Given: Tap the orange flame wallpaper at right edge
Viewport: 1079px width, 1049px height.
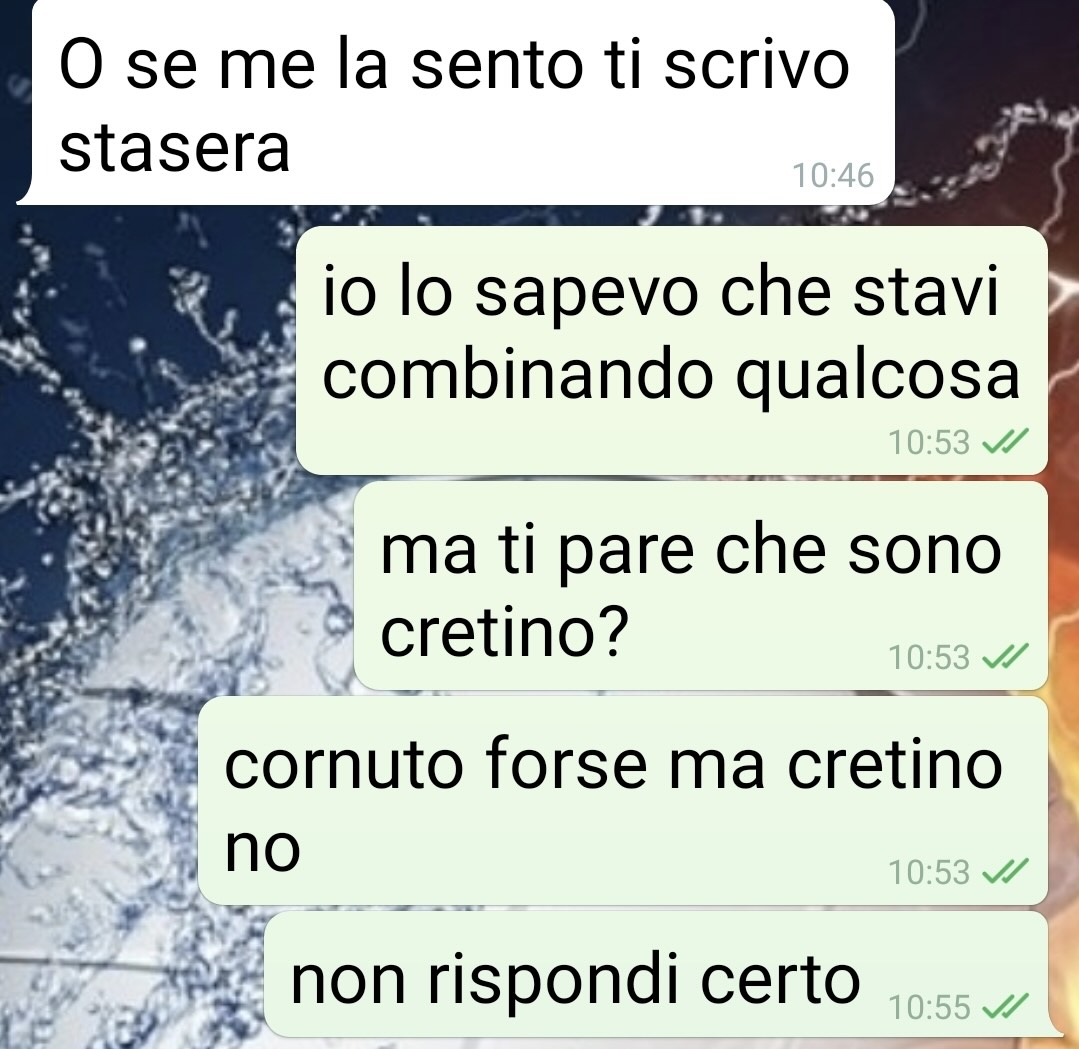Looking at the screenshot, I should 1063,619.
